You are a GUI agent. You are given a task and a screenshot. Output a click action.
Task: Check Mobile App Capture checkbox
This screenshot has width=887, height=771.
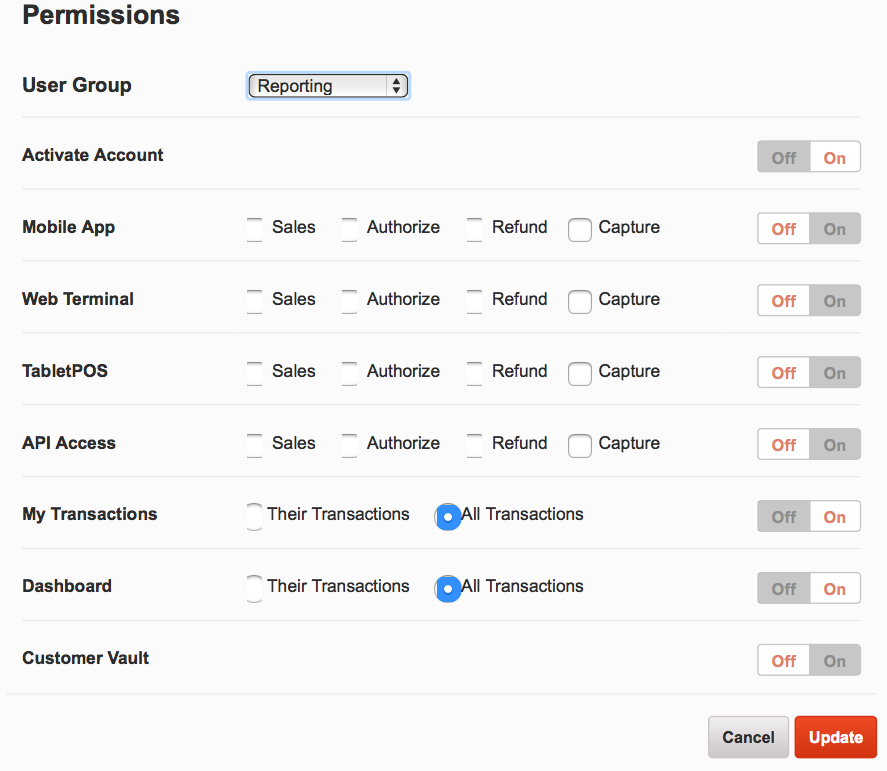coord(580,230)
